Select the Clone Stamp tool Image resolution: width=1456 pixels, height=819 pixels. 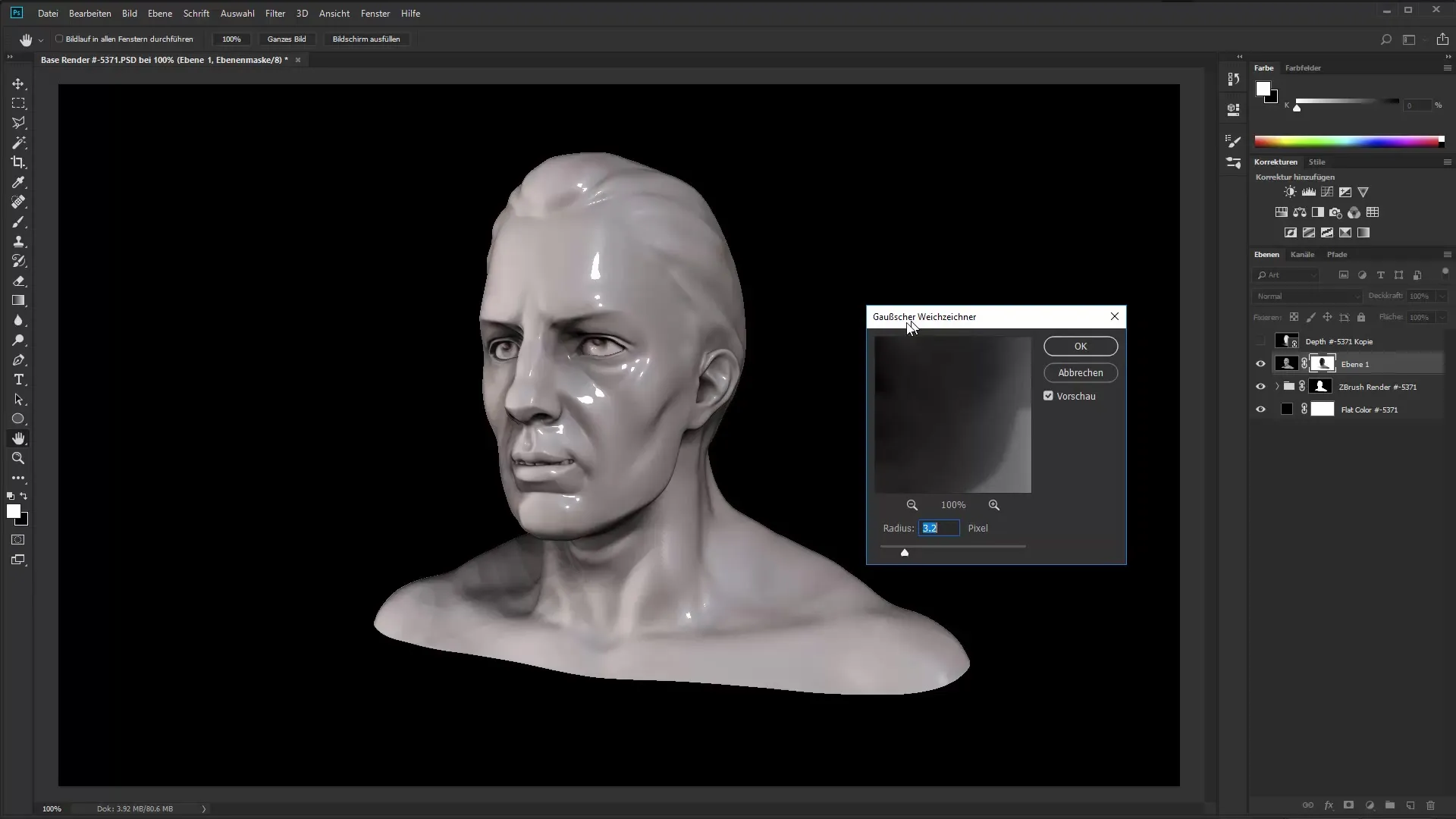[18, 241]
